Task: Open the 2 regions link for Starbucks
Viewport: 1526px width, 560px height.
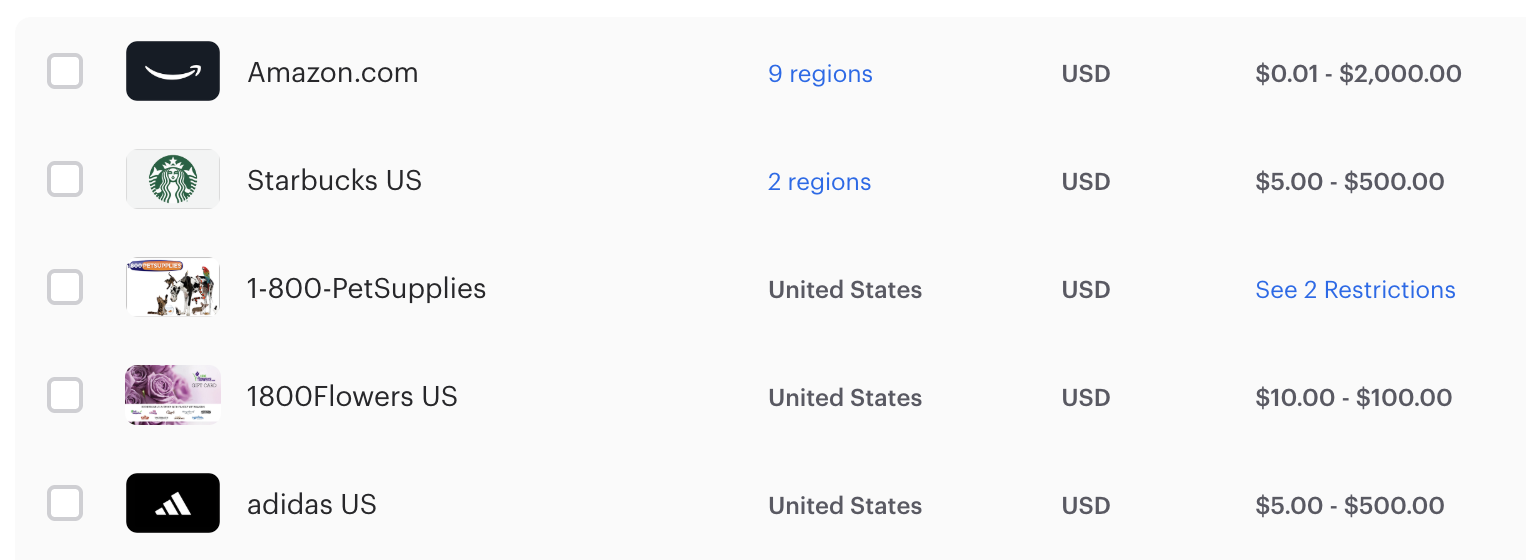Action: (819, 182)
